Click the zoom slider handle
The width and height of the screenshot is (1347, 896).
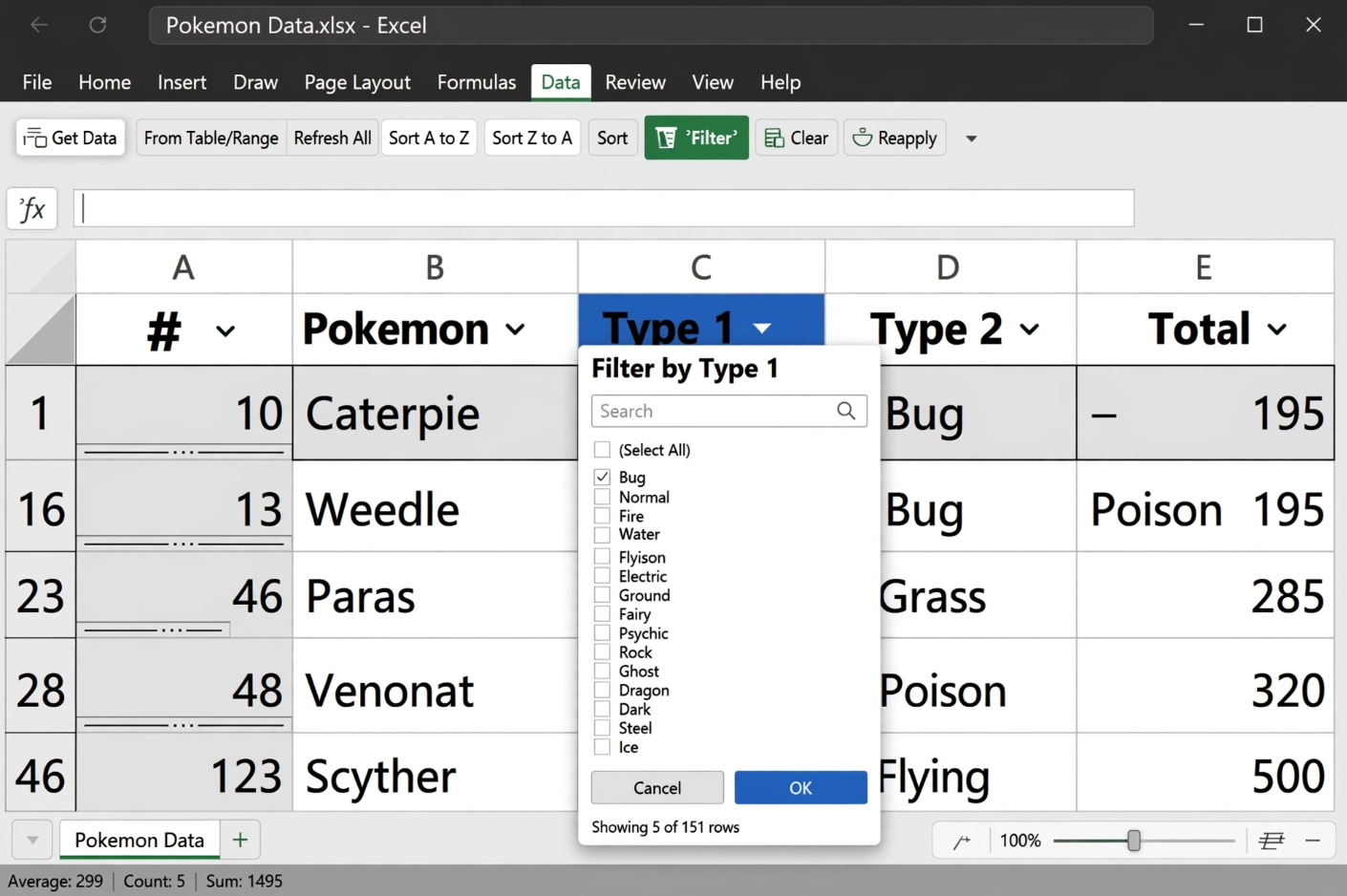point(1134,841)
